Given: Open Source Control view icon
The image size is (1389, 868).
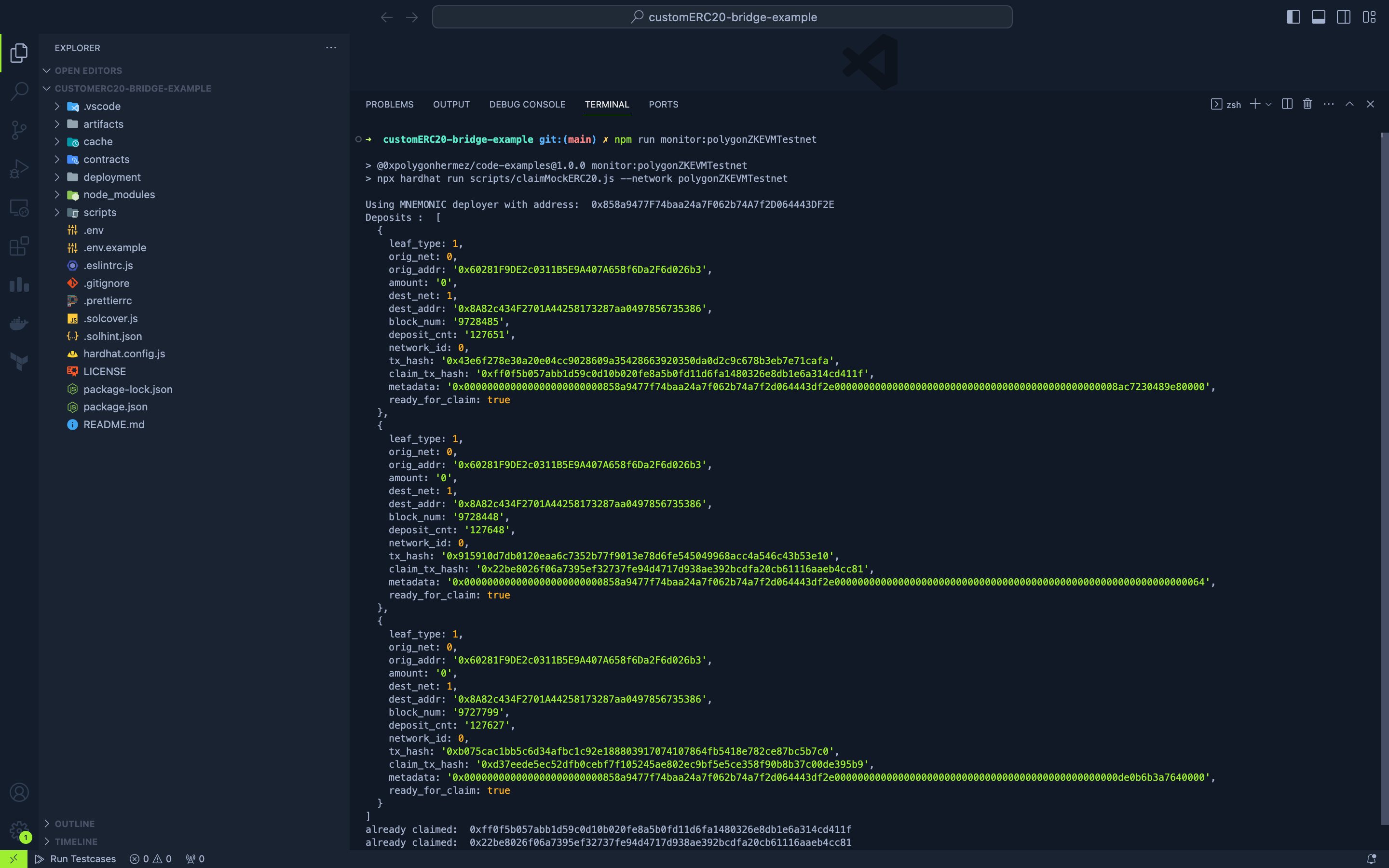Looking at the screenshot, I should (19, 130).
